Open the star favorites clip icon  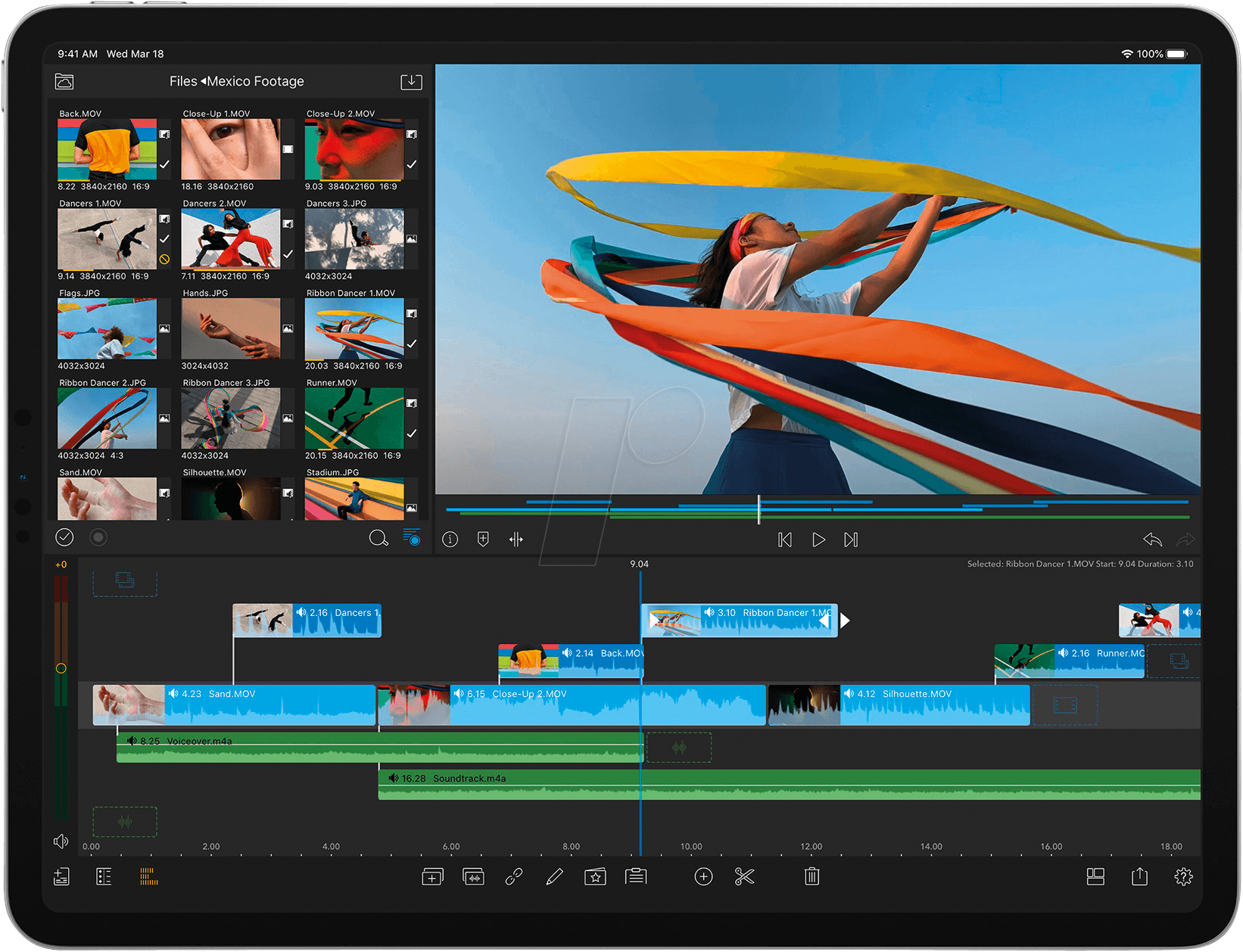point(595,876)
